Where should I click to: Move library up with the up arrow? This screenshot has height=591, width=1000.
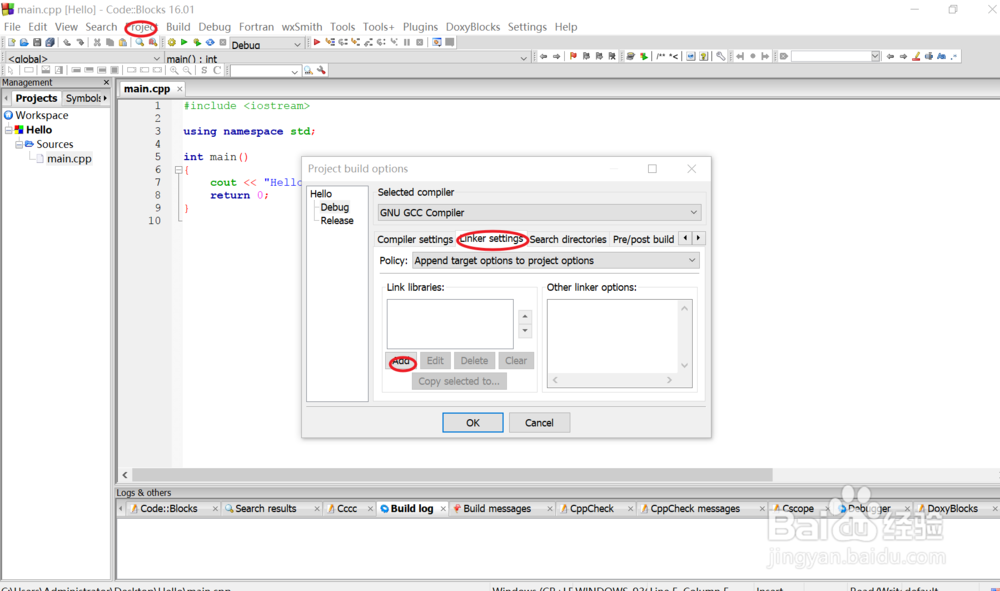[x=525, y=316]
